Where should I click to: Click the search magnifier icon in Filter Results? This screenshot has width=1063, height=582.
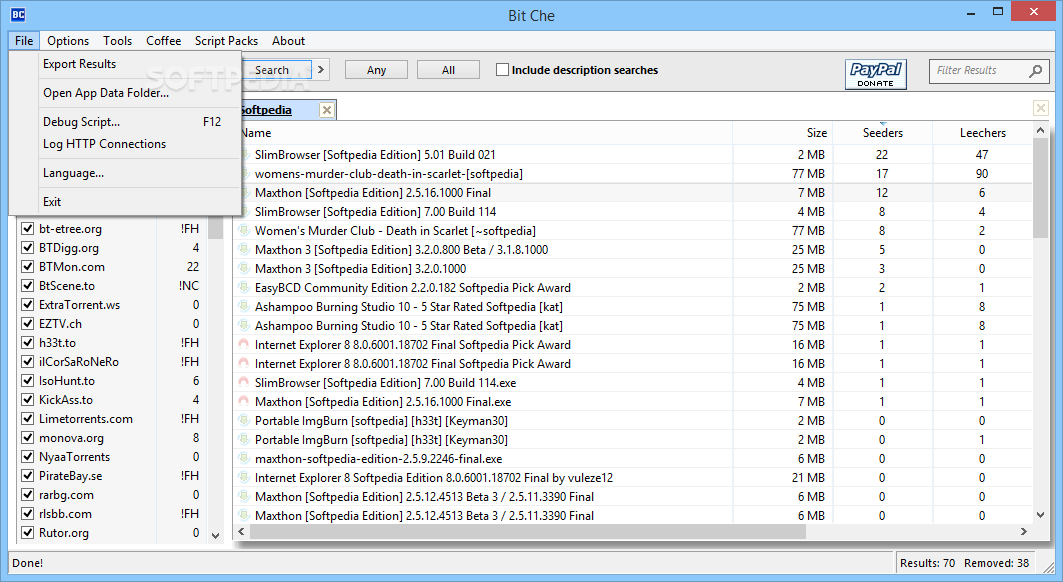1035,71
